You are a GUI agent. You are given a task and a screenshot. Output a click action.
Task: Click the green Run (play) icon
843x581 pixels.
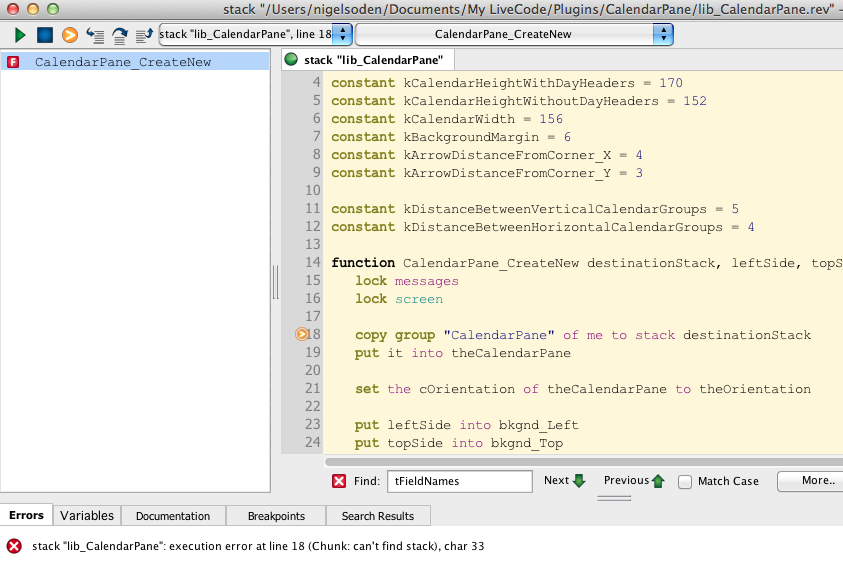[20, 35]
